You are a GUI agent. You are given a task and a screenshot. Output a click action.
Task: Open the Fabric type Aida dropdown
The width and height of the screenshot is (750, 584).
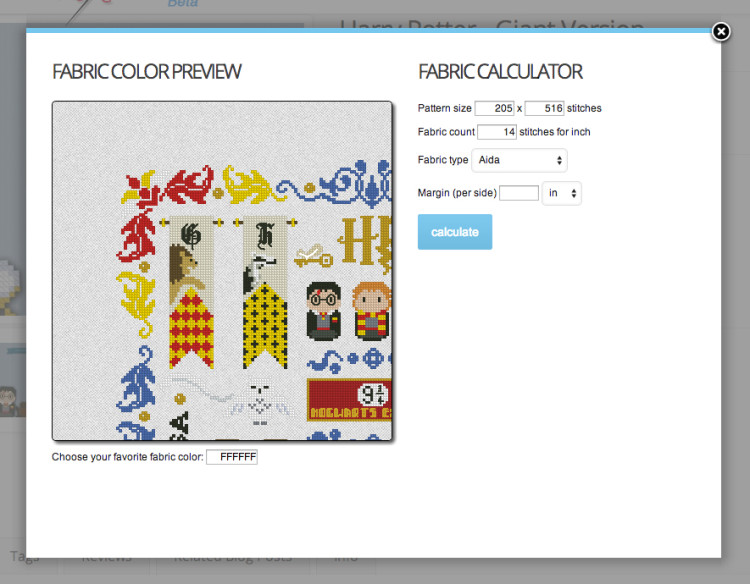coord(519,160)
